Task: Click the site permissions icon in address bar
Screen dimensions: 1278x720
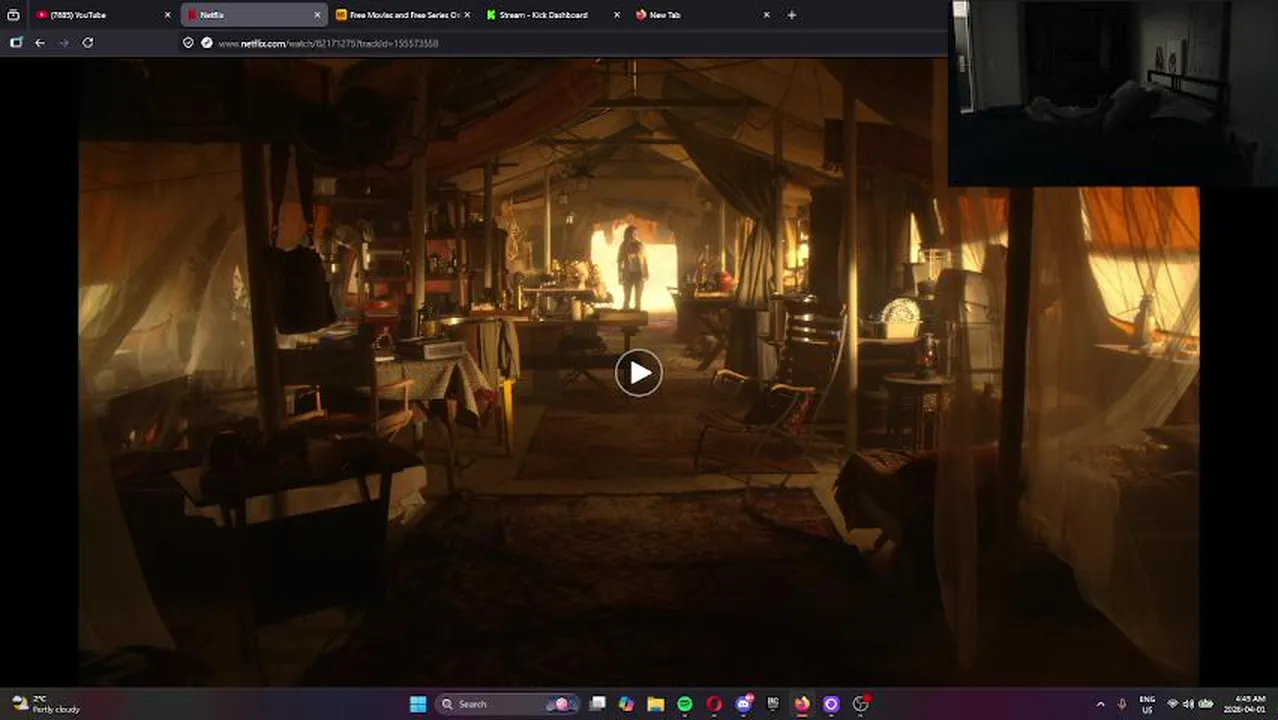Action: [207, 43]
